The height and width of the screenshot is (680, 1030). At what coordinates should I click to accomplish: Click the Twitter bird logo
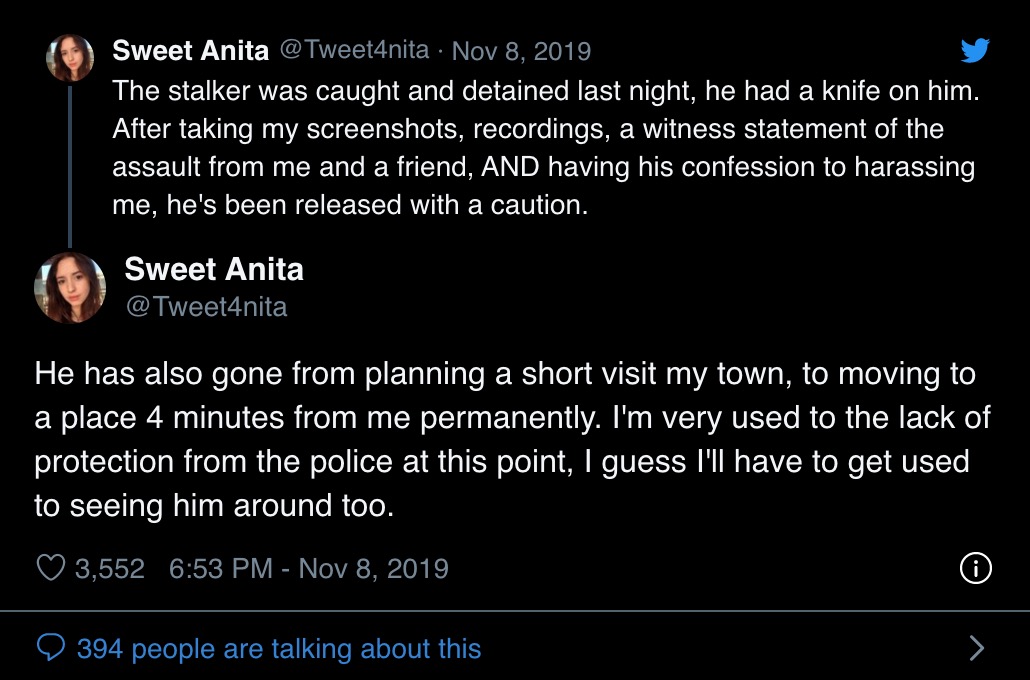coord(975,50)
